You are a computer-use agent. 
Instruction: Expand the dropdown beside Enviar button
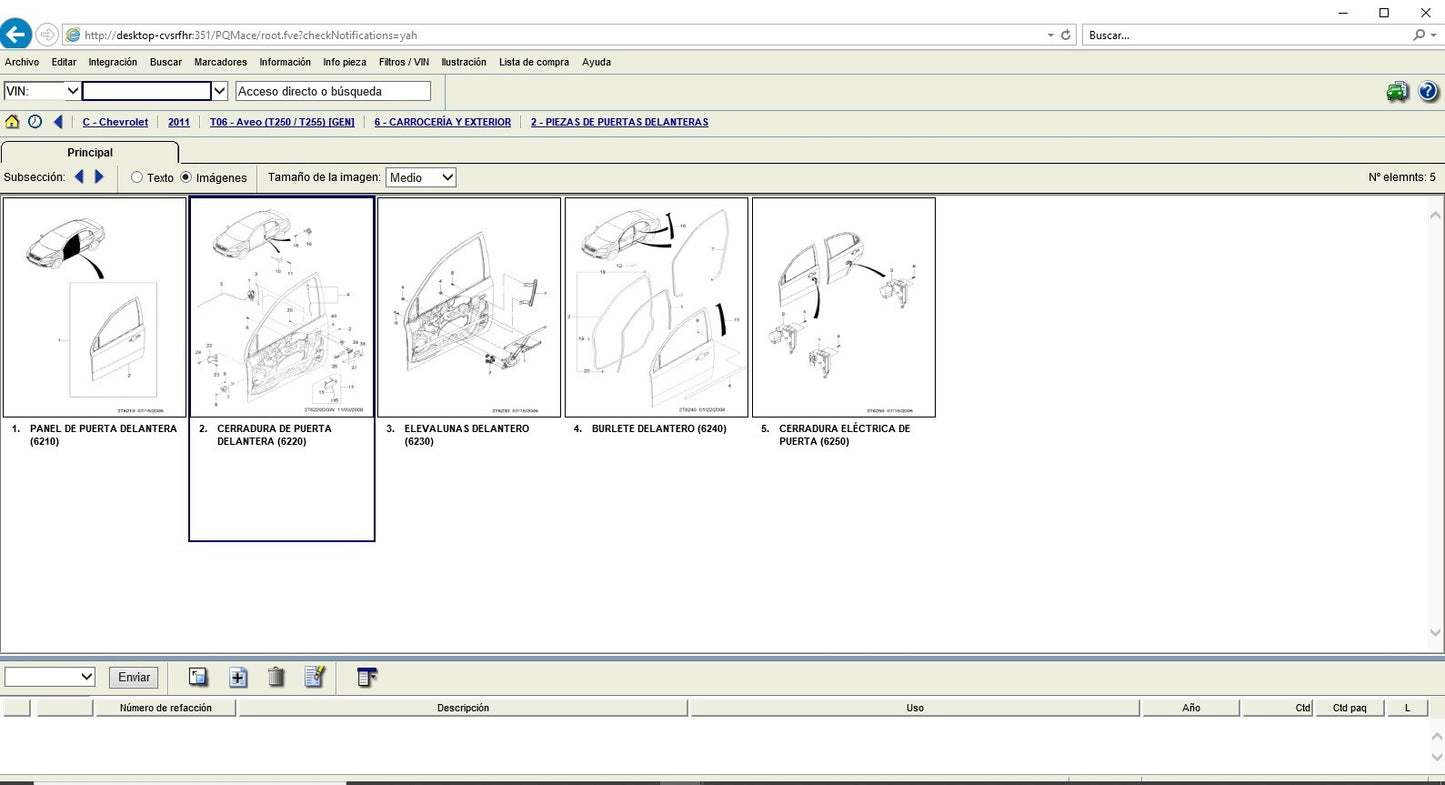[50, 677]
